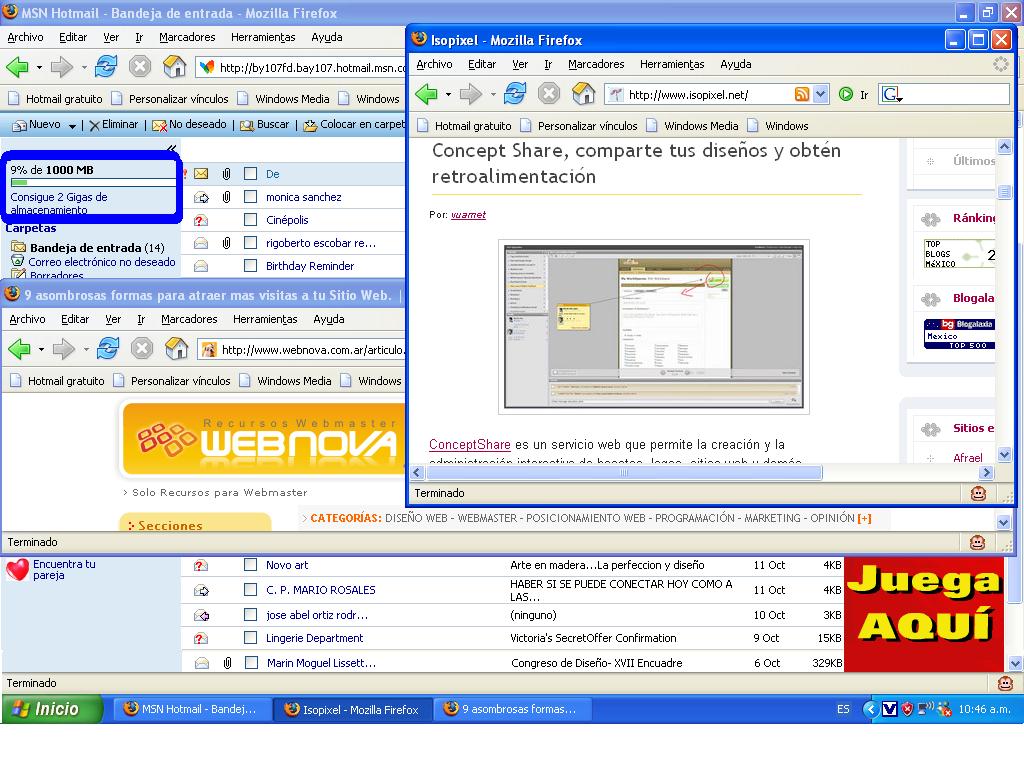1024x768 pixels.
Task: Tick the rigoberto escobar message checkbox
Action: click(250, 242)
